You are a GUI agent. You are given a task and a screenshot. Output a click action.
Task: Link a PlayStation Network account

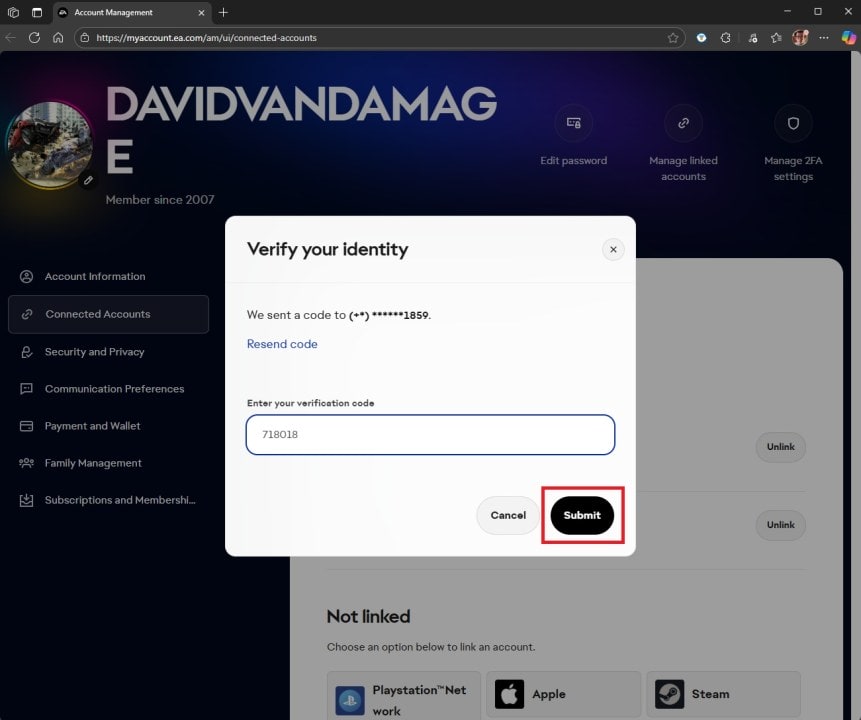tap(403, 694)
